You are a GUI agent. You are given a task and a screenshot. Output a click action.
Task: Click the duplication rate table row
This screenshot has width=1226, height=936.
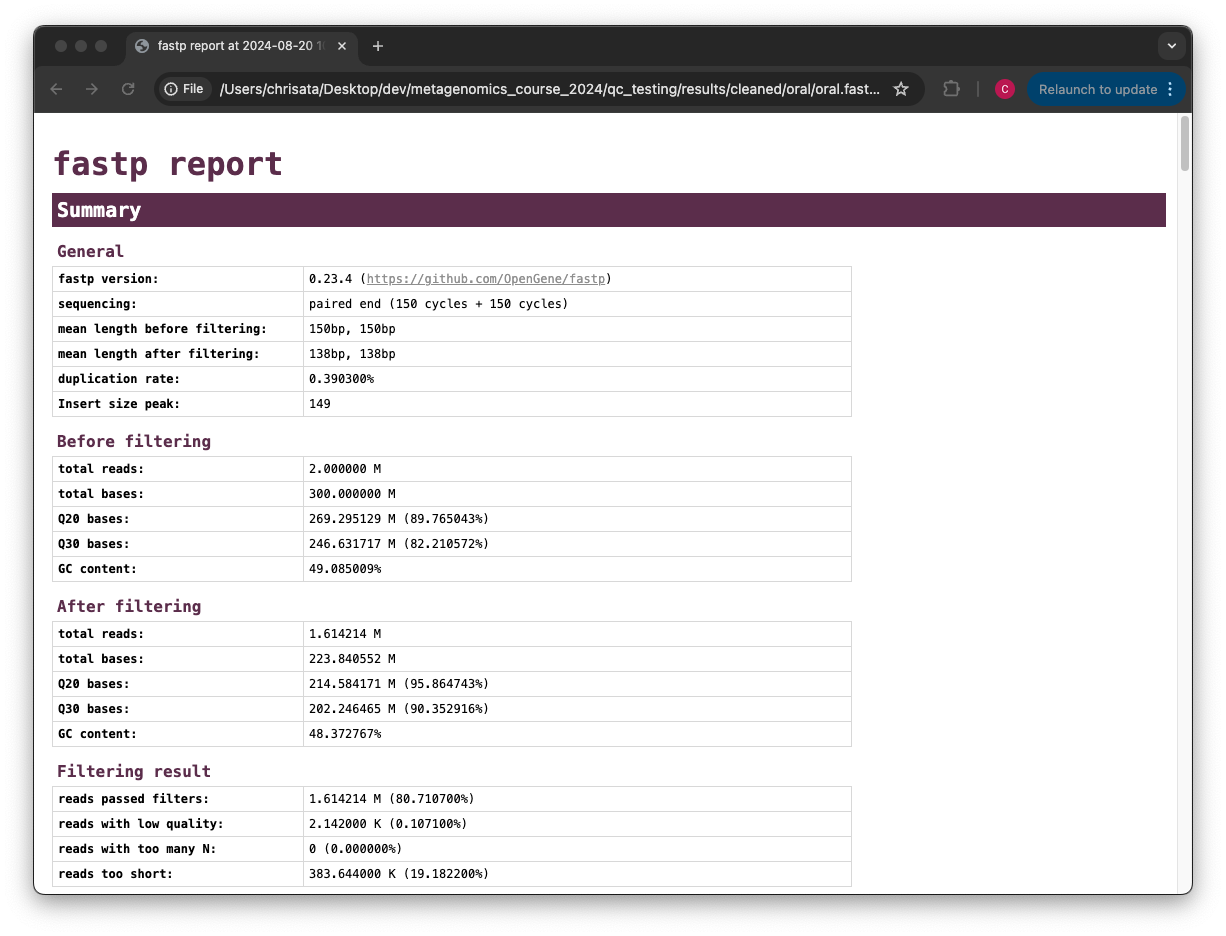[452, 379]
